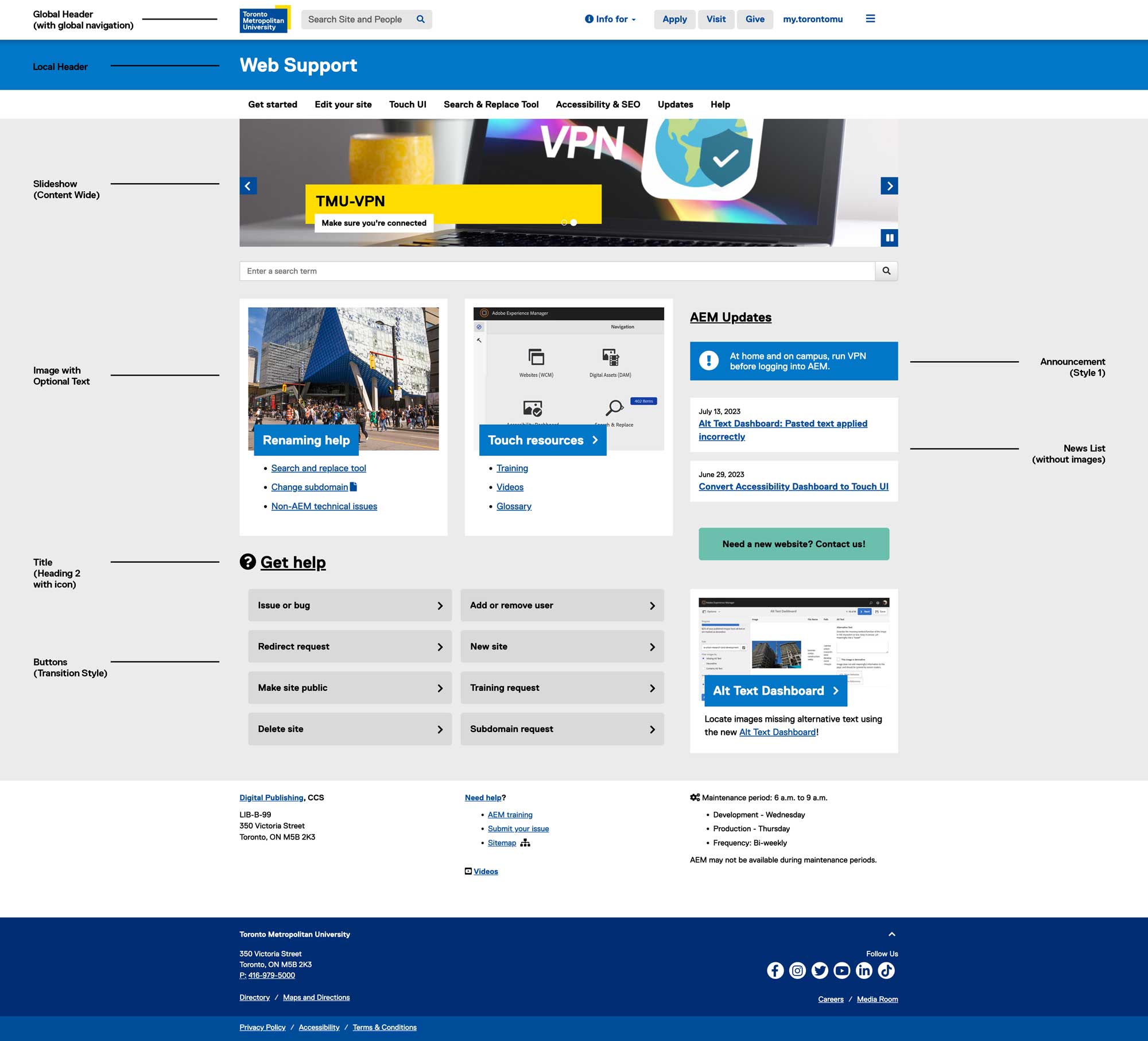The width and height of the screenshot is (1148, 1041).
Task: Click Need a new website? Contact us!
Action: (x=794, y=544)
